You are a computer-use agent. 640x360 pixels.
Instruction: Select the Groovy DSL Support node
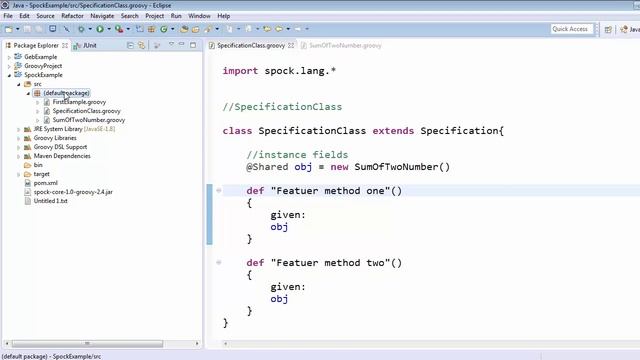pos(60,147)
